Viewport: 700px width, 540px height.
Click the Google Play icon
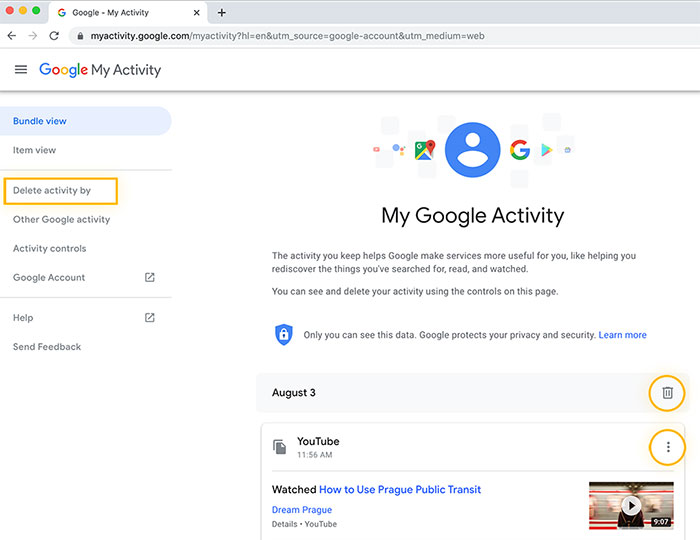pos(546,150)
